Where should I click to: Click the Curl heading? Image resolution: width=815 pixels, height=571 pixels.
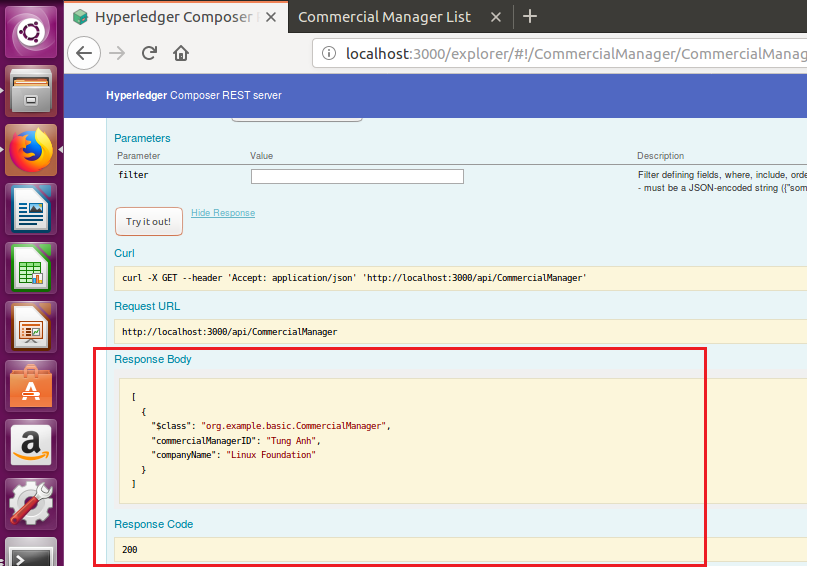[124, 253]
